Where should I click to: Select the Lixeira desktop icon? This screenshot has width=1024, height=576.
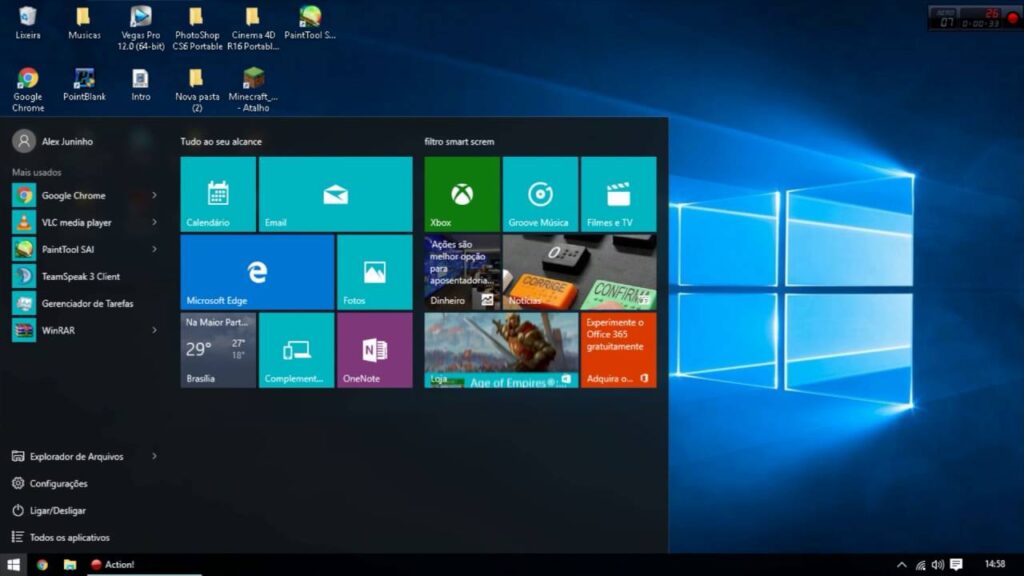pyautogui.click(x=27, y=24)
